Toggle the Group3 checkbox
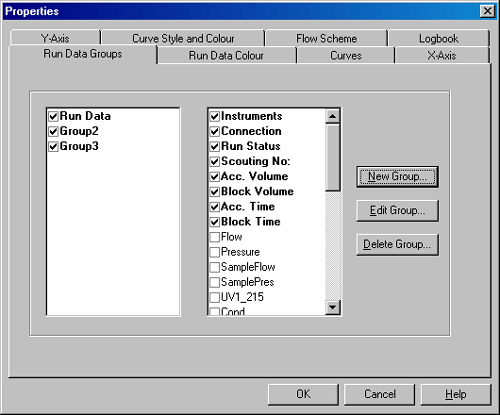Image resolution: width=500 pixels, height=415 pixels. pos(53,146)
